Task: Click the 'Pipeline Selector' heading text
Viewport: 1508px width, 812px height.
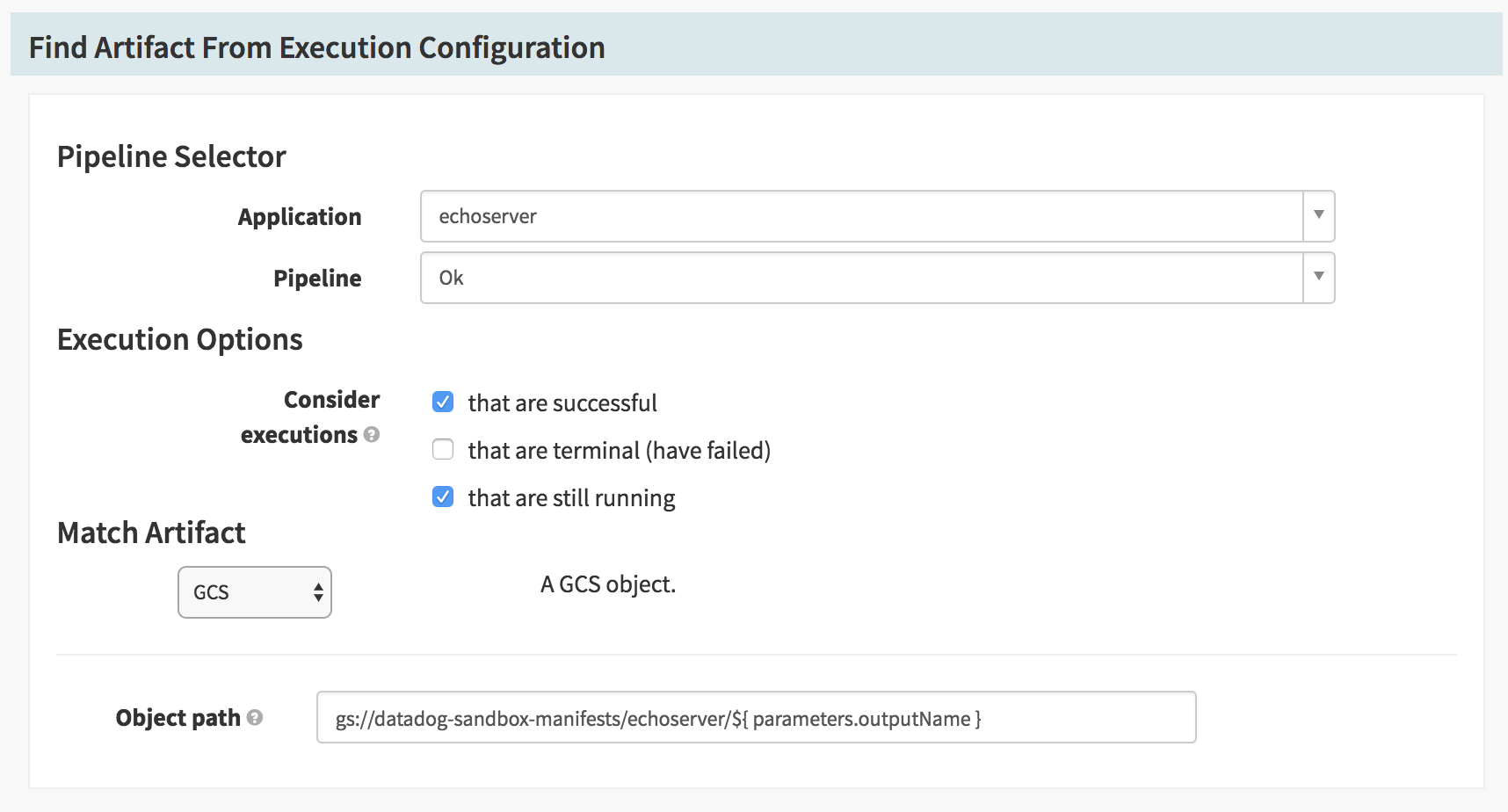Action: 171,156
